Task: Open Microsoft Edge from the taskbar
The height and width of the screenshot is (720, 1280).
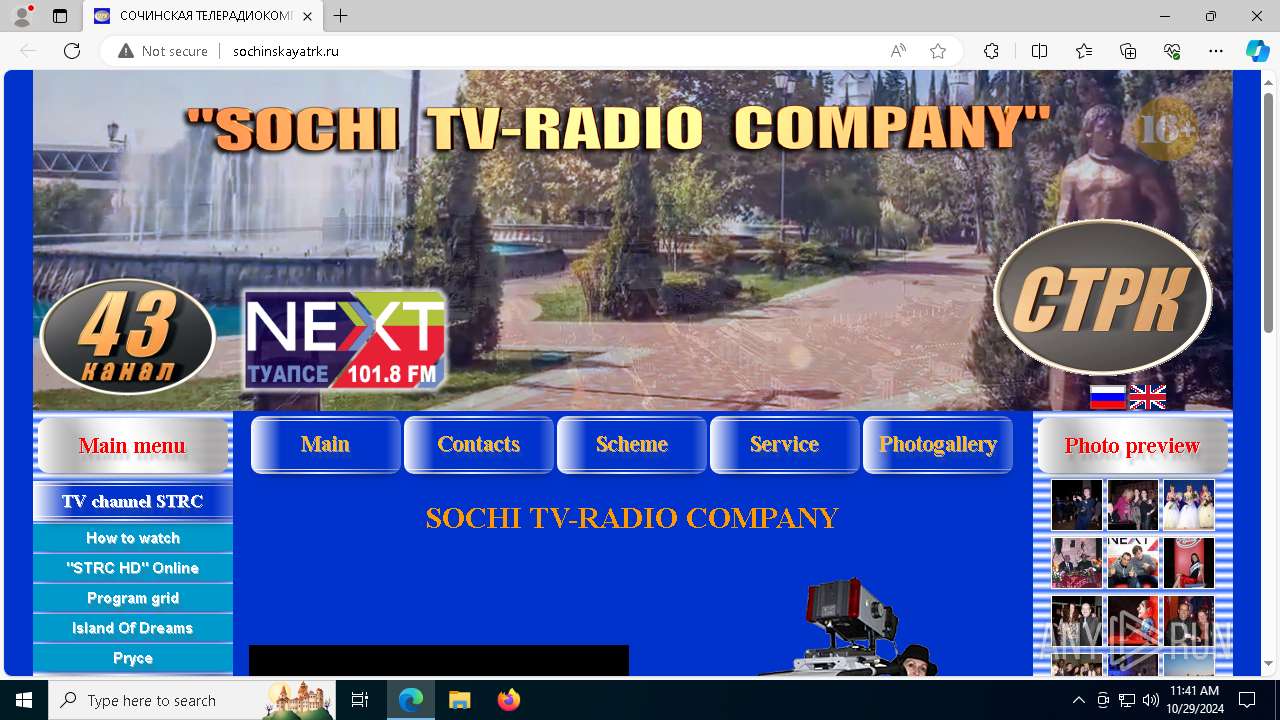Action: (x=411, y=700)
